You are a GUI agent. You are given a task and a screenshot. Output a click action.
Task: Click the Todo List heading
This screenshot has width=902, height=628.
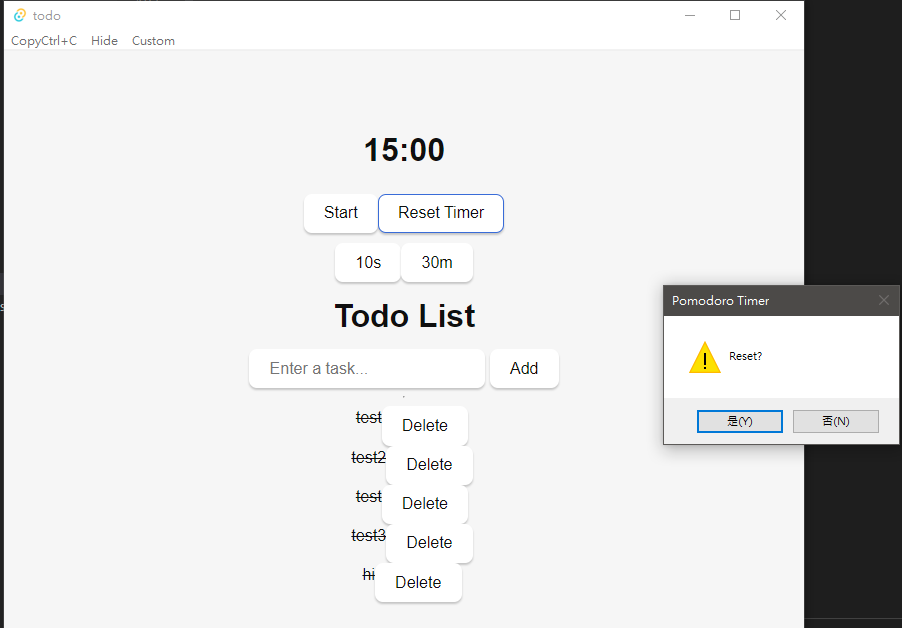click(404, 316)
